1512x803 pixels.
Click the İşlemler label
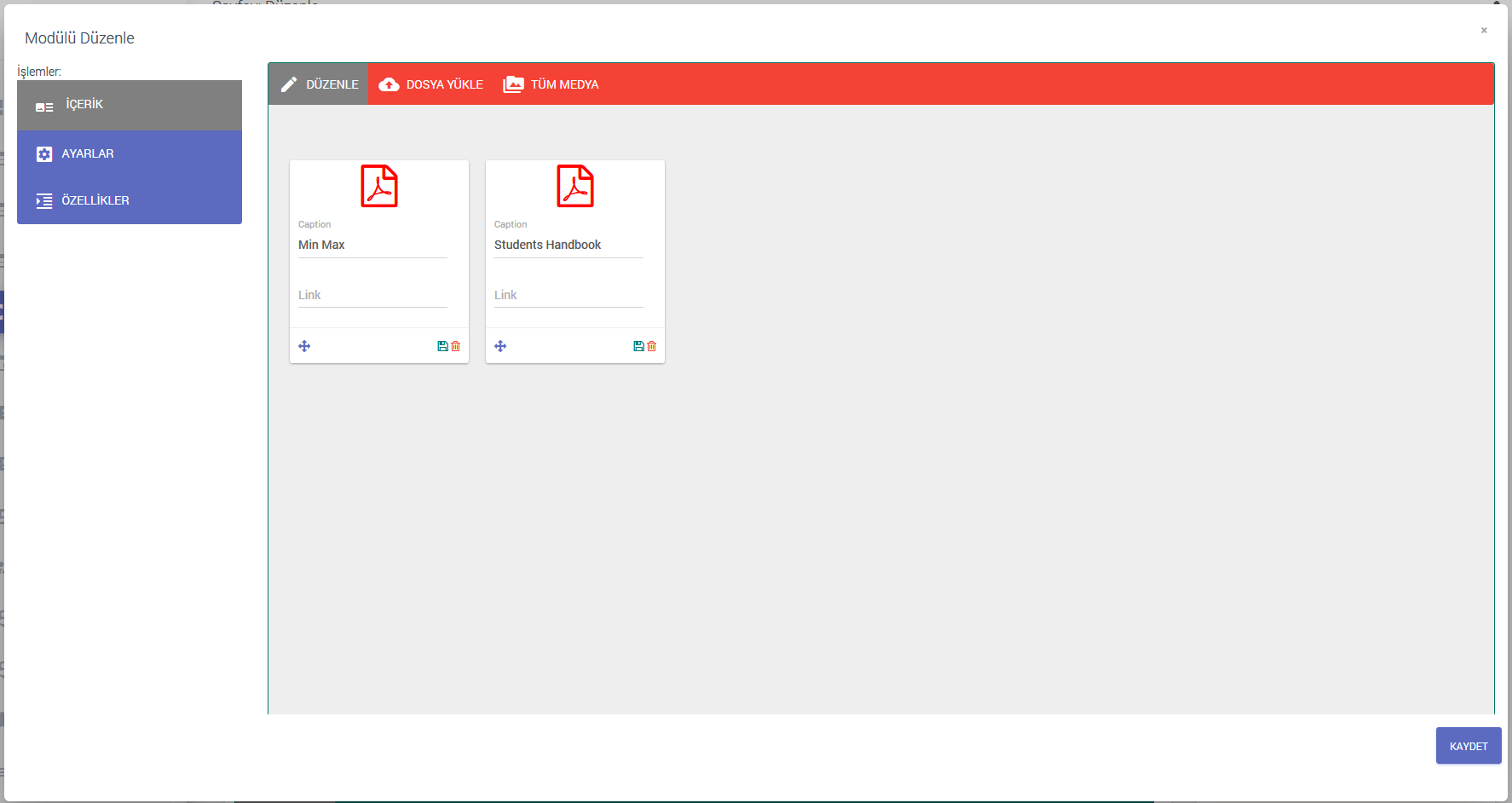(39, 72)
